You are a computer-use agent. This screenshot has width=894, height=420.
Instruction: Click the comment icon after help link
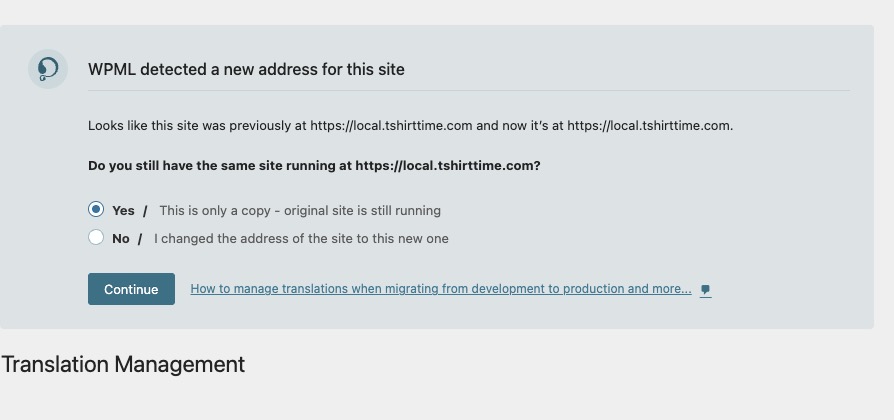click(705, 289)
